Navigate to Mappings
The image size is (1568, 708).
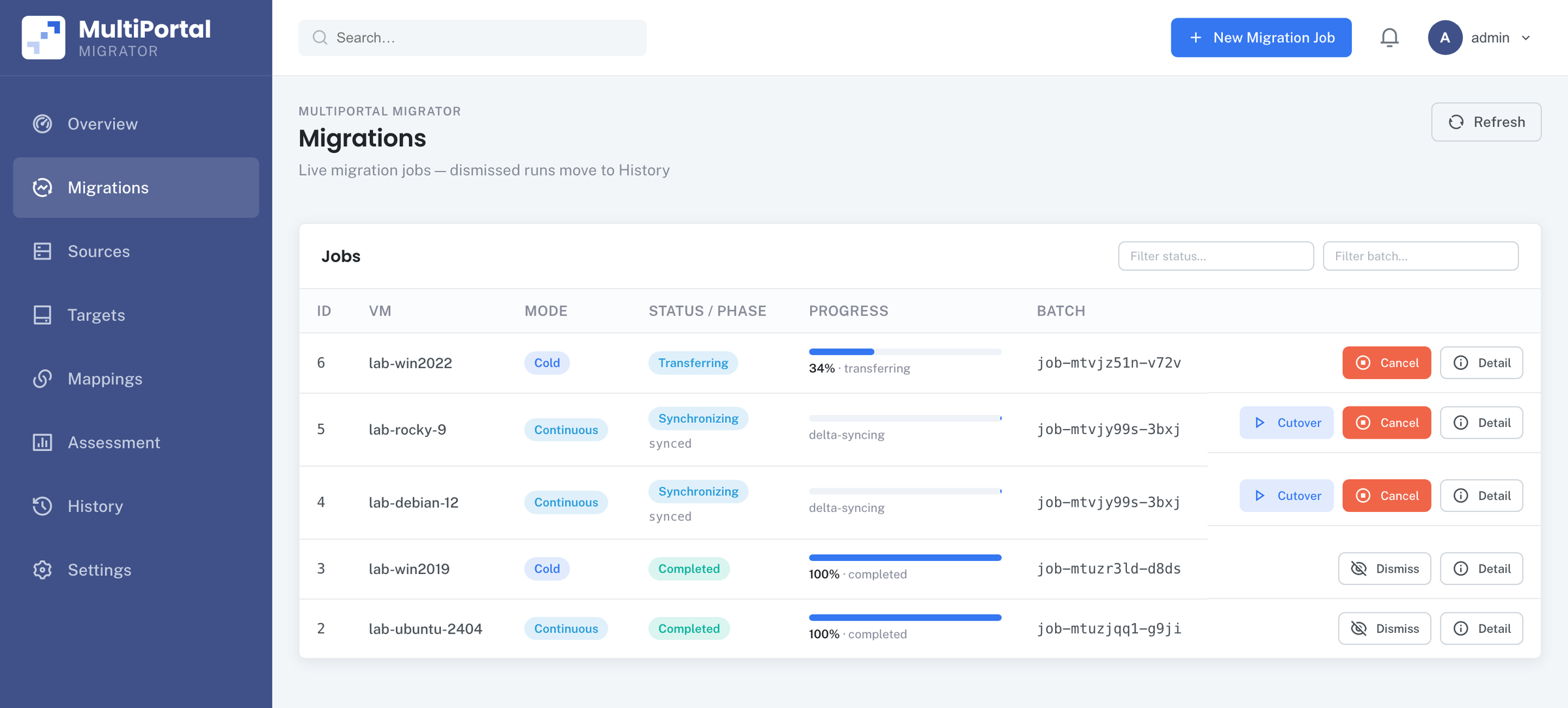(136, 379)
